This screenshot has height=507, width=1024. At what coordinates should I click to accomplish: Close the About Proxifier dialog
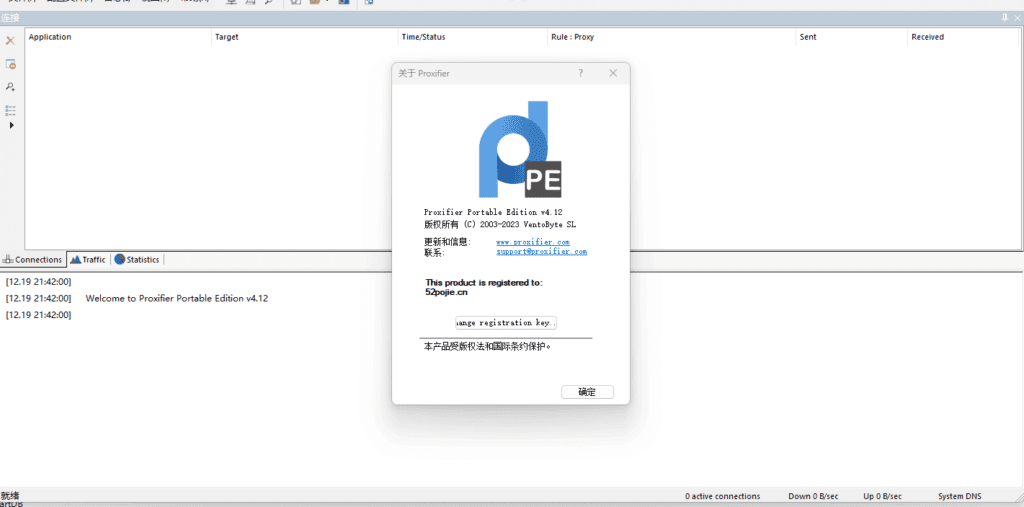pos(613,73)
